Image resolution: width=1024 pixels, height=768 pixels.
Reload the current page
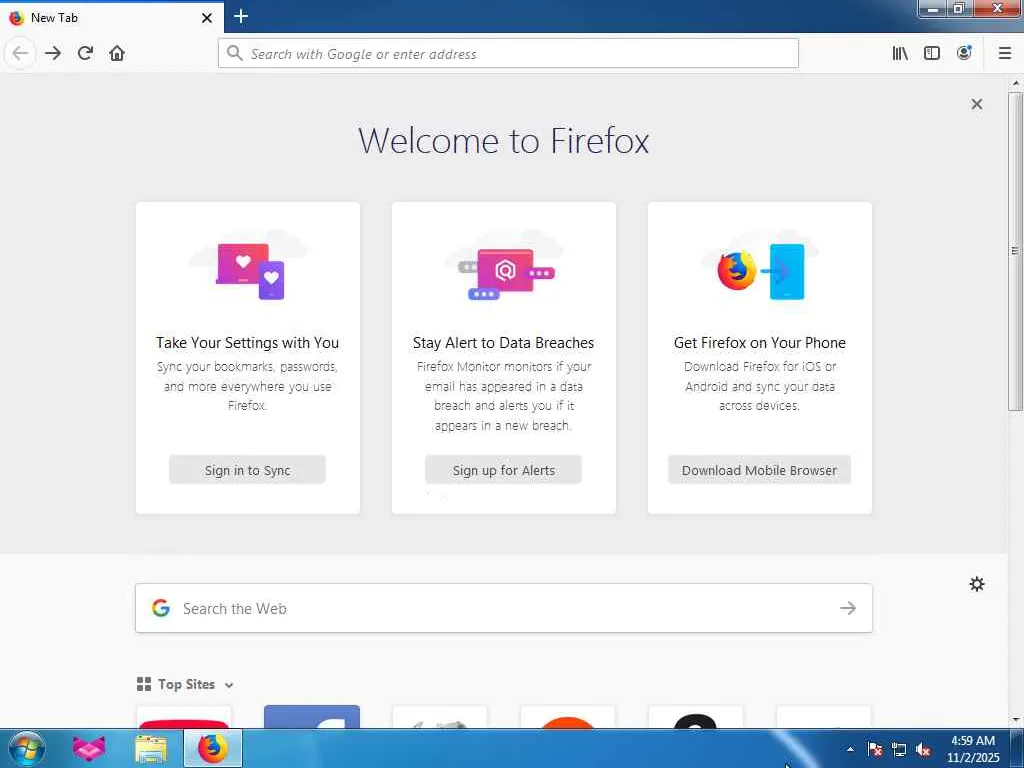(x=85, y=53)
